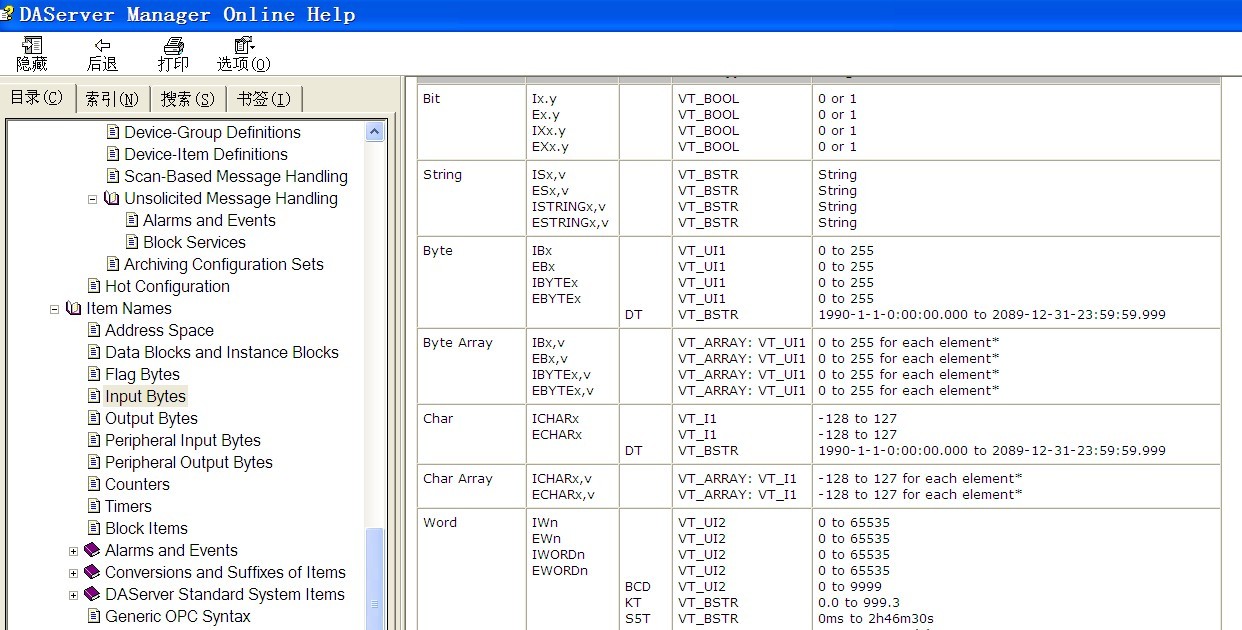Open the Generic OPC Syntax topic
Image resolution: width=1242 pixels, height=630 pixels.
coord(178,616)
